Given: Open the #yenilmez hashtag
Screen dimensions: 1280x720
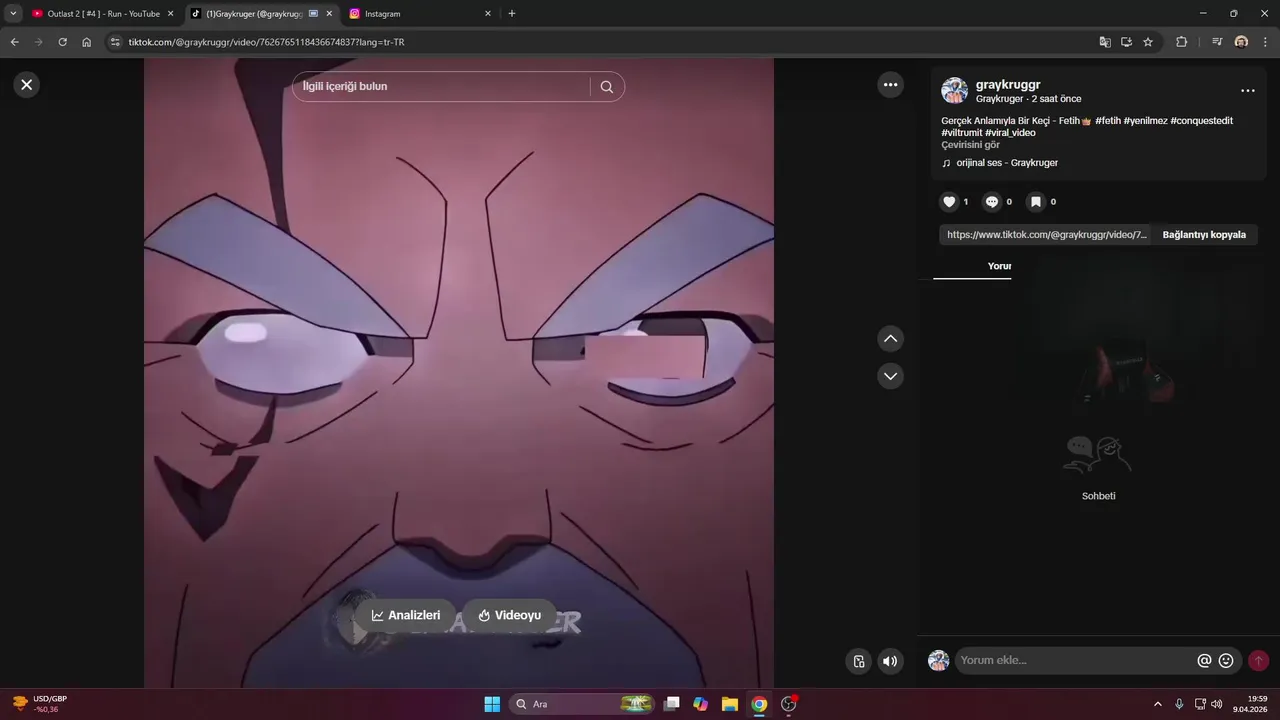Looking at the screenshot, I should 1145,121.
